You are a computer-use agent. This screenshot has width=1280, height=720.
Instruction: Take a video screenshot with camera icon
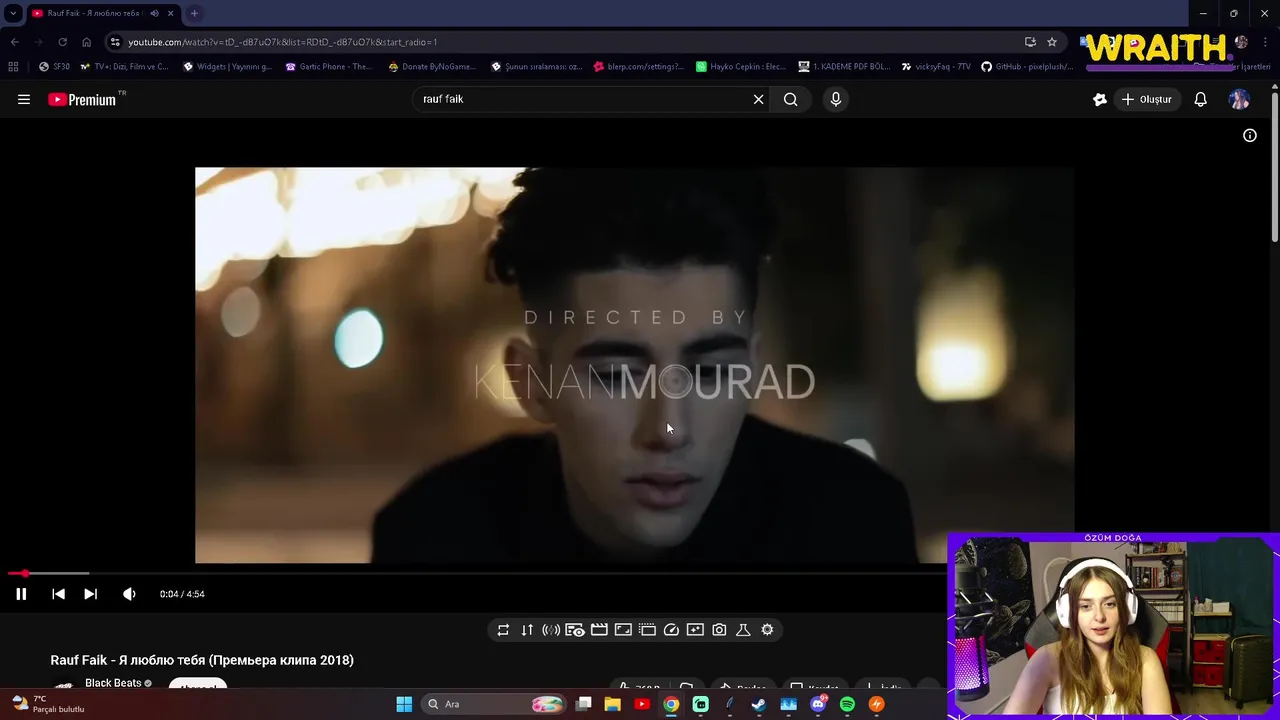pos(719,630)
